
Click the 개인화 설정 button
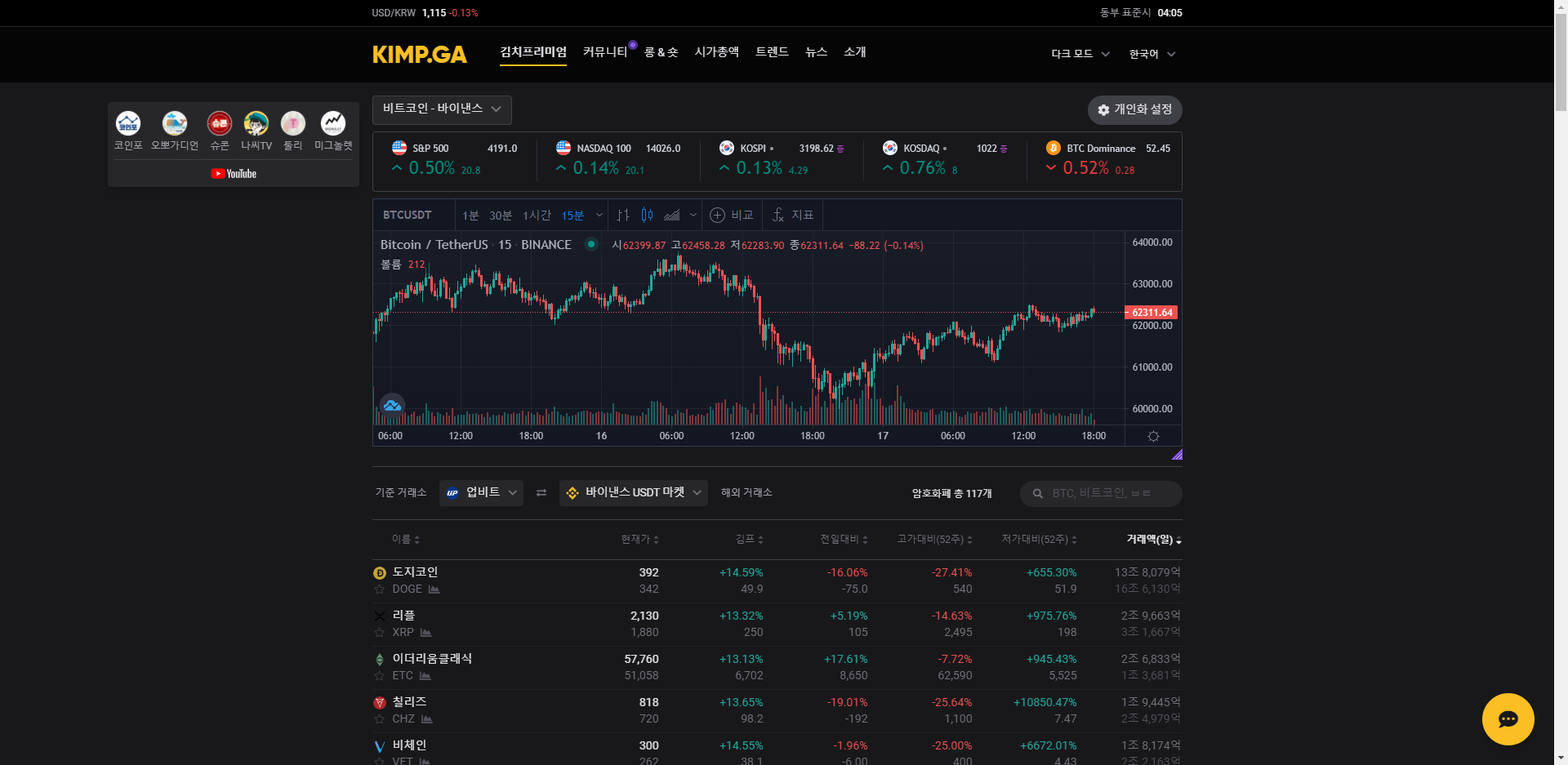(1134, 109)
